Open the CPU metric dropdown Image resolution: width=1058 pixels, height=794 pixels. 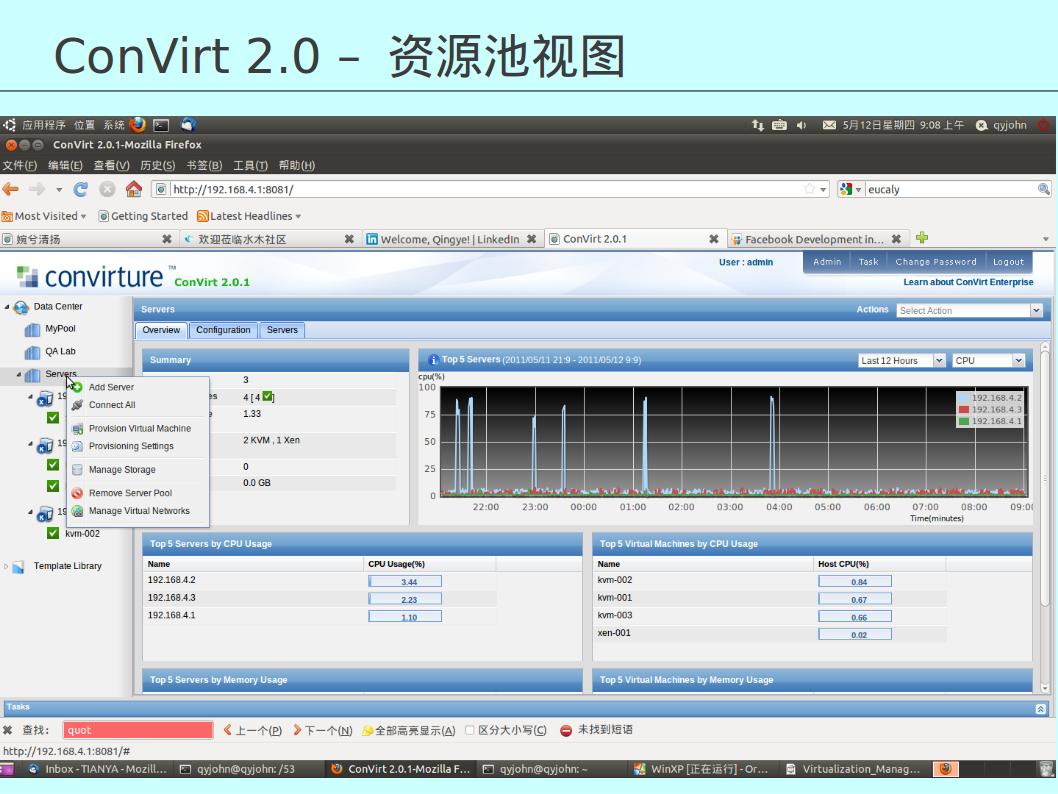(x=988, y=361)
